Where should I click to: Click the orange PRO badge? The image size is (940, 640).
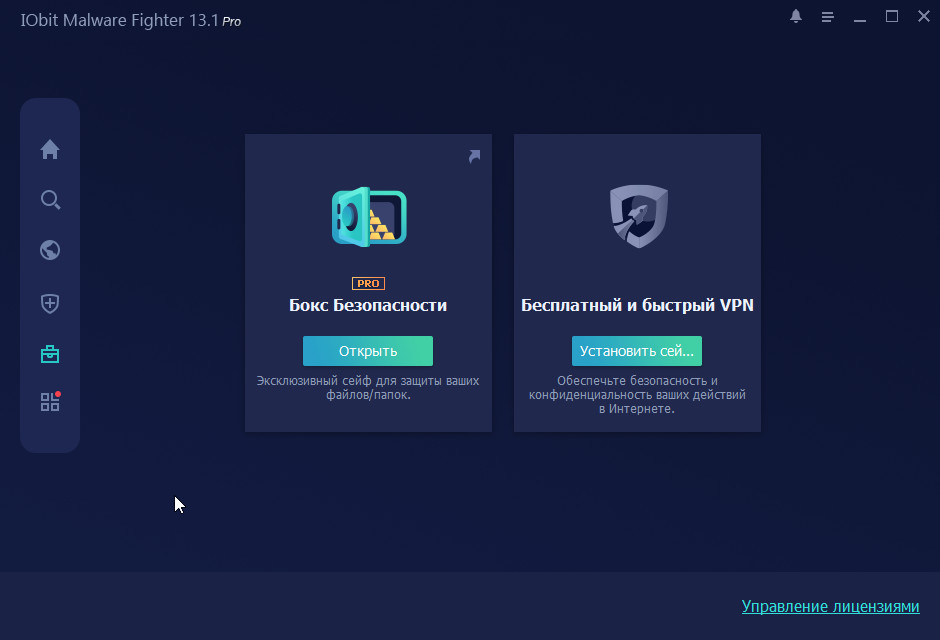pyautogui.click(x=368, y=283)
